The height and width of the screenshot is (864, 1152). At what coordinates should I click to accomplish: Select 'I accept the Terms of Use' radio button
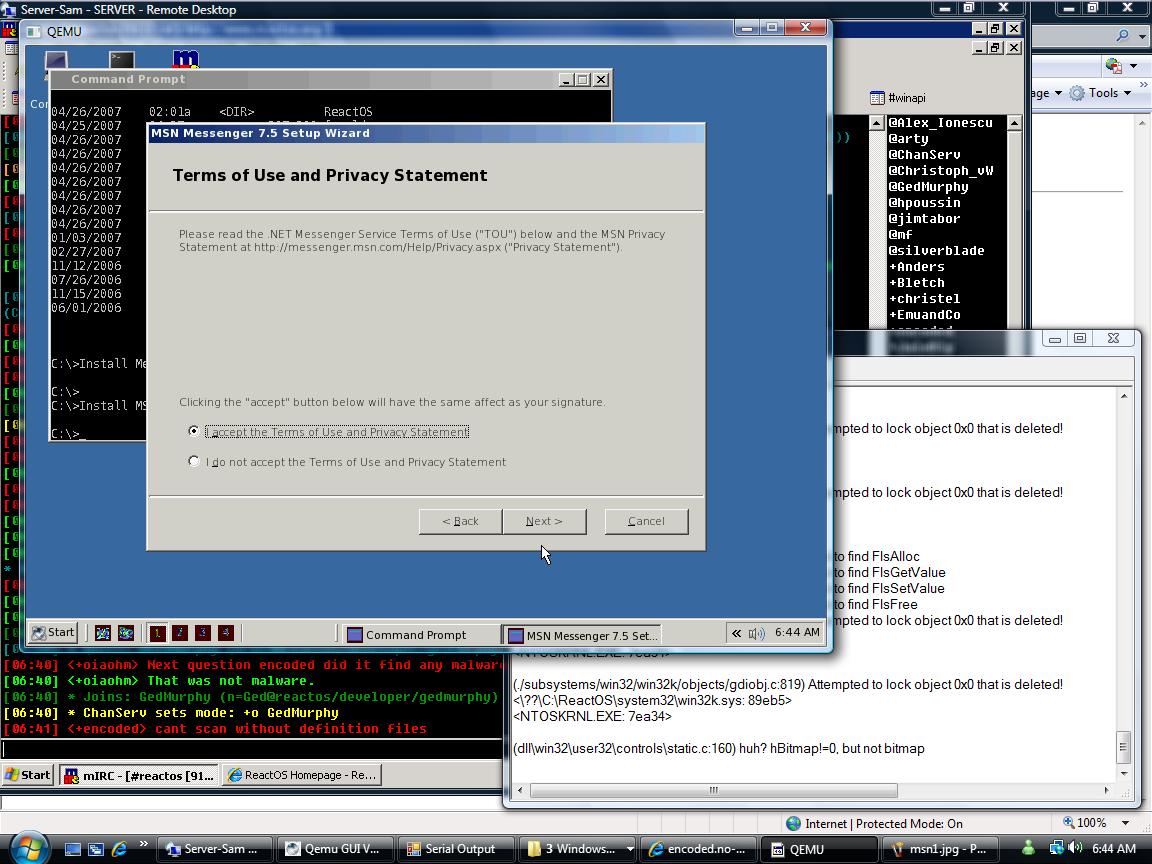194,431
